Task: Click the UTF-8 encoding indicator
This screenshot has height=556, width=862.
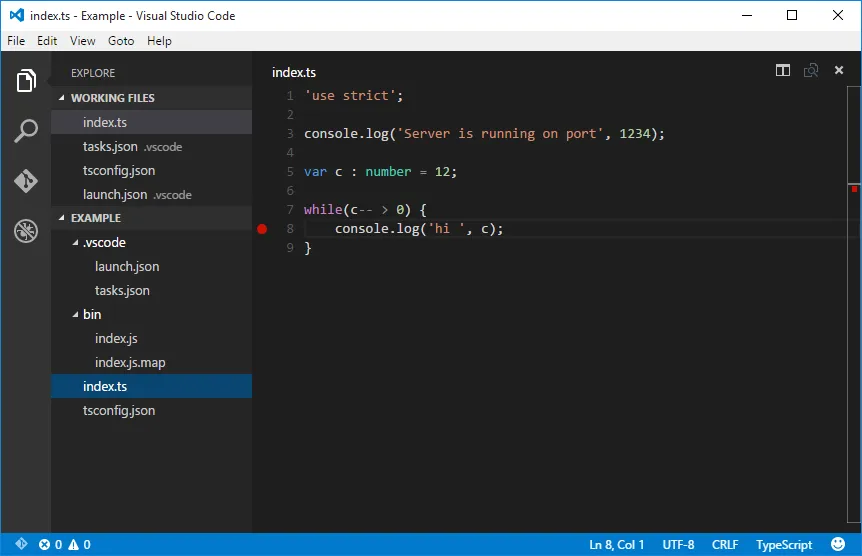Action: 677,544
